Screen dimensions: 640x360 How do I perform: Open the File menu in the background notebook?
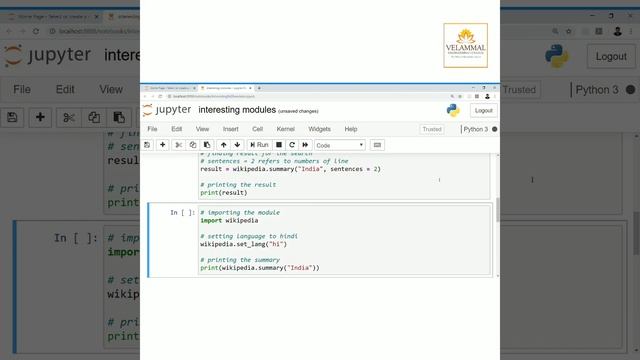[22, 89]
